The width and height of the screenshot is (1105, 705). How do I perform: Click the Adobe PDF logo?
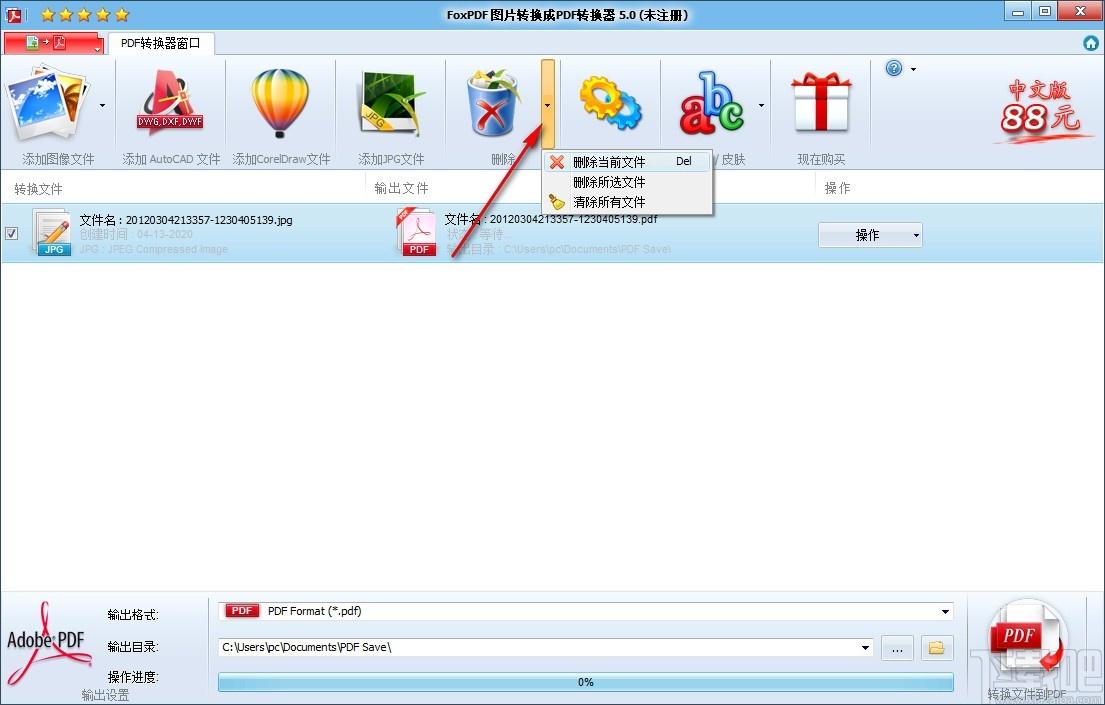pyautogui.click(x=49, y=643)
